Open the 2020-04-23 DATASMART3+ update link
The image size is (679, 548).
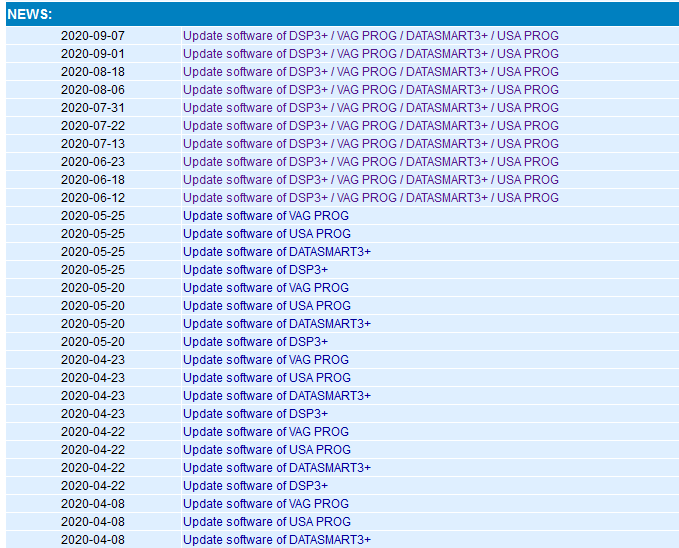277,396
